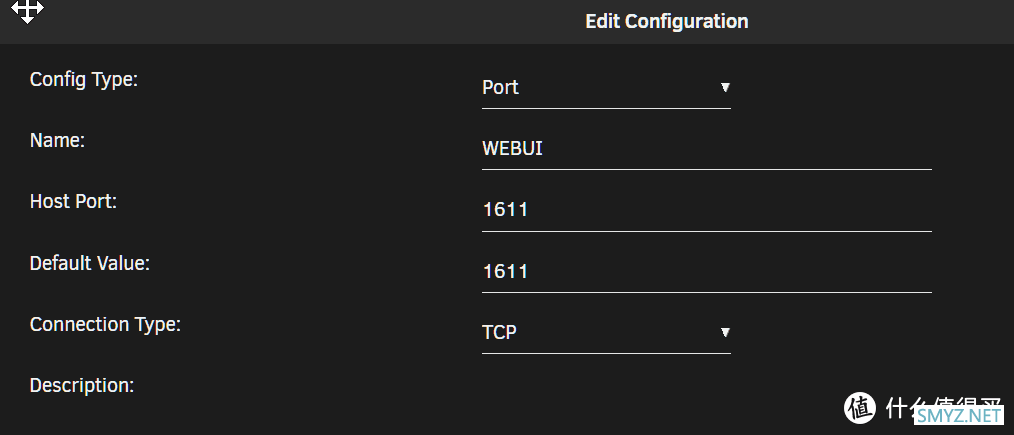This screenshot has height=435, width=1014.
Task: Click the Edit Configuration dialog title
Action: 667,21
